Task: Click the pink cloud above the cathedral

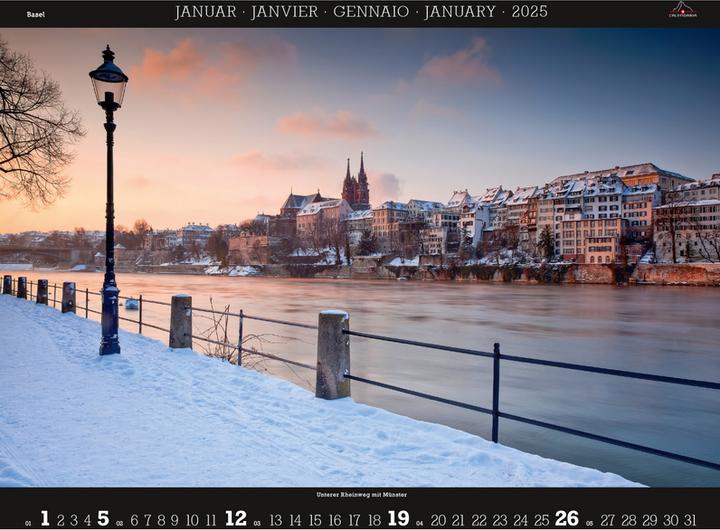Action: click(327, 124)
